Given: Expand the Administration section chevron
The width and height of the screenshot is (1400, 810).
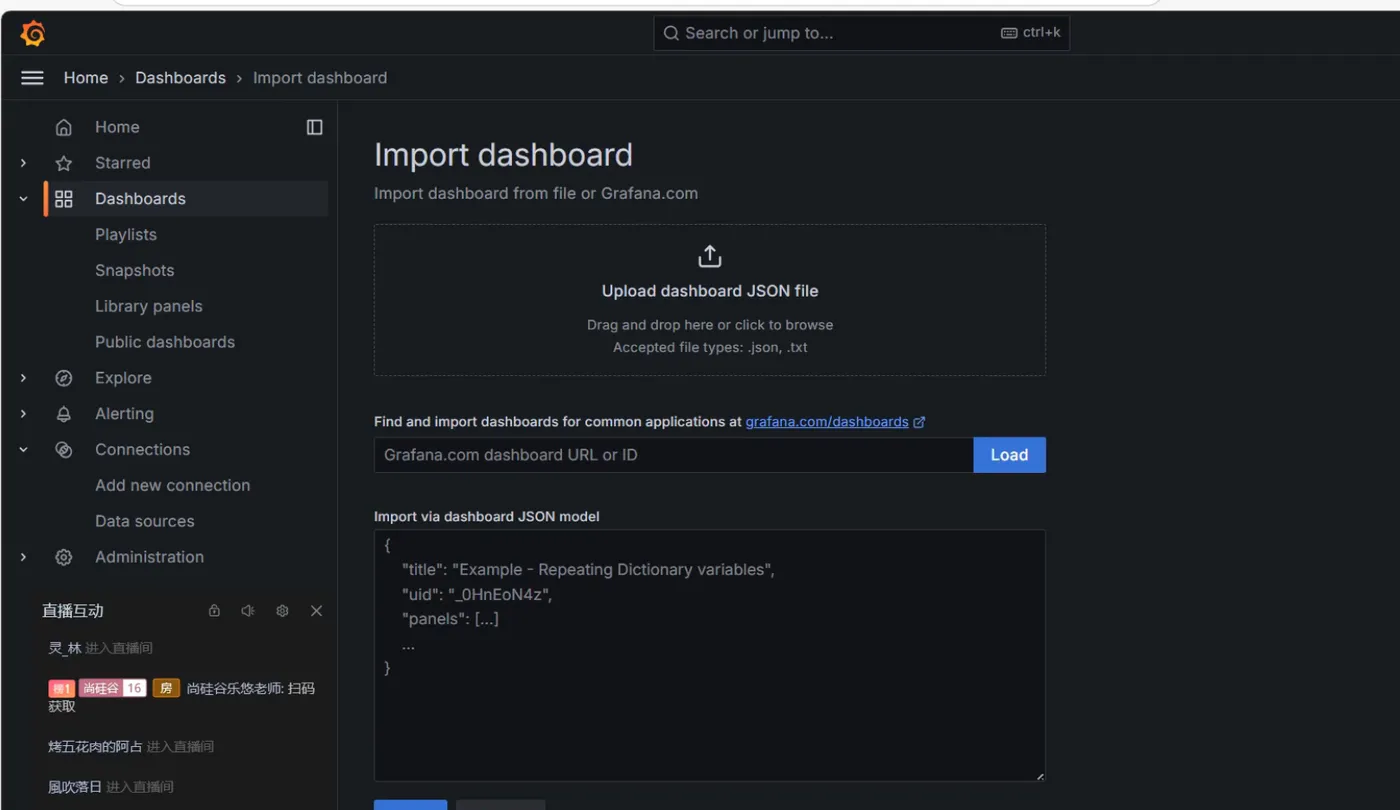Looking at the screenshot, I should pos(24,557).
